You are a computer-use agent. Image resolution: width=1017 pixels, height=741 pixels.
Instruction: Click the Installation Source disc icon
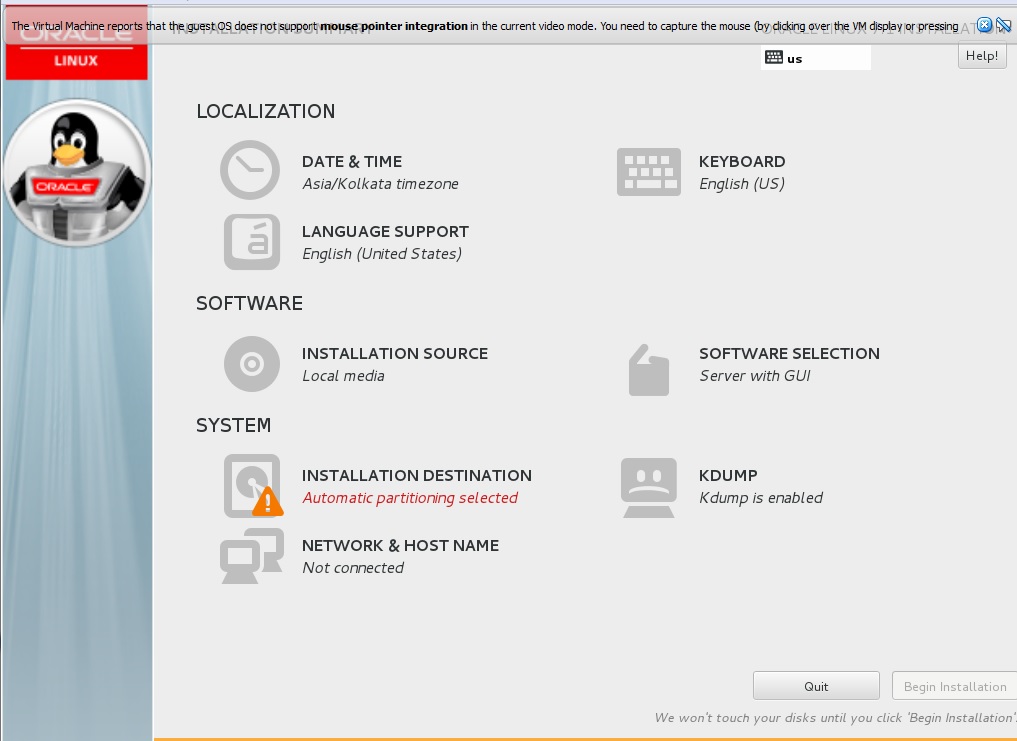(x=251, y=364)
